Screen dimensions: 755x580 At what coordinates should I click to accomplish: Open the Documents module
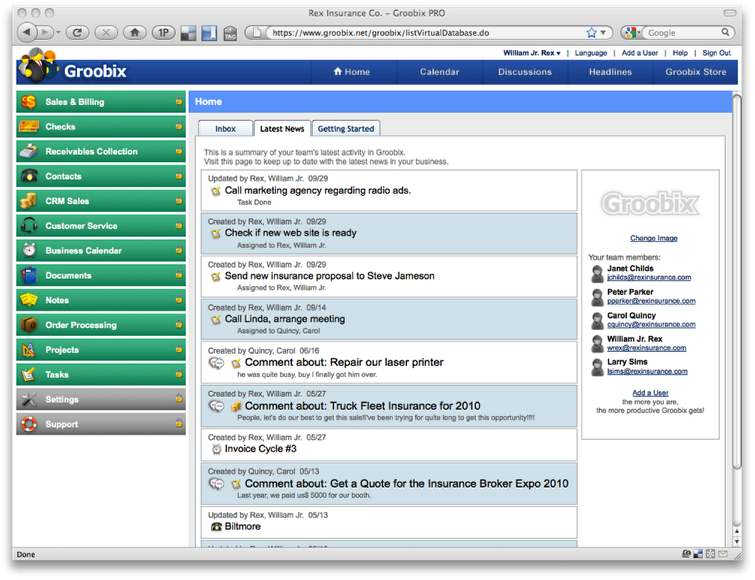pyautogui.click(x=101, y=275)
